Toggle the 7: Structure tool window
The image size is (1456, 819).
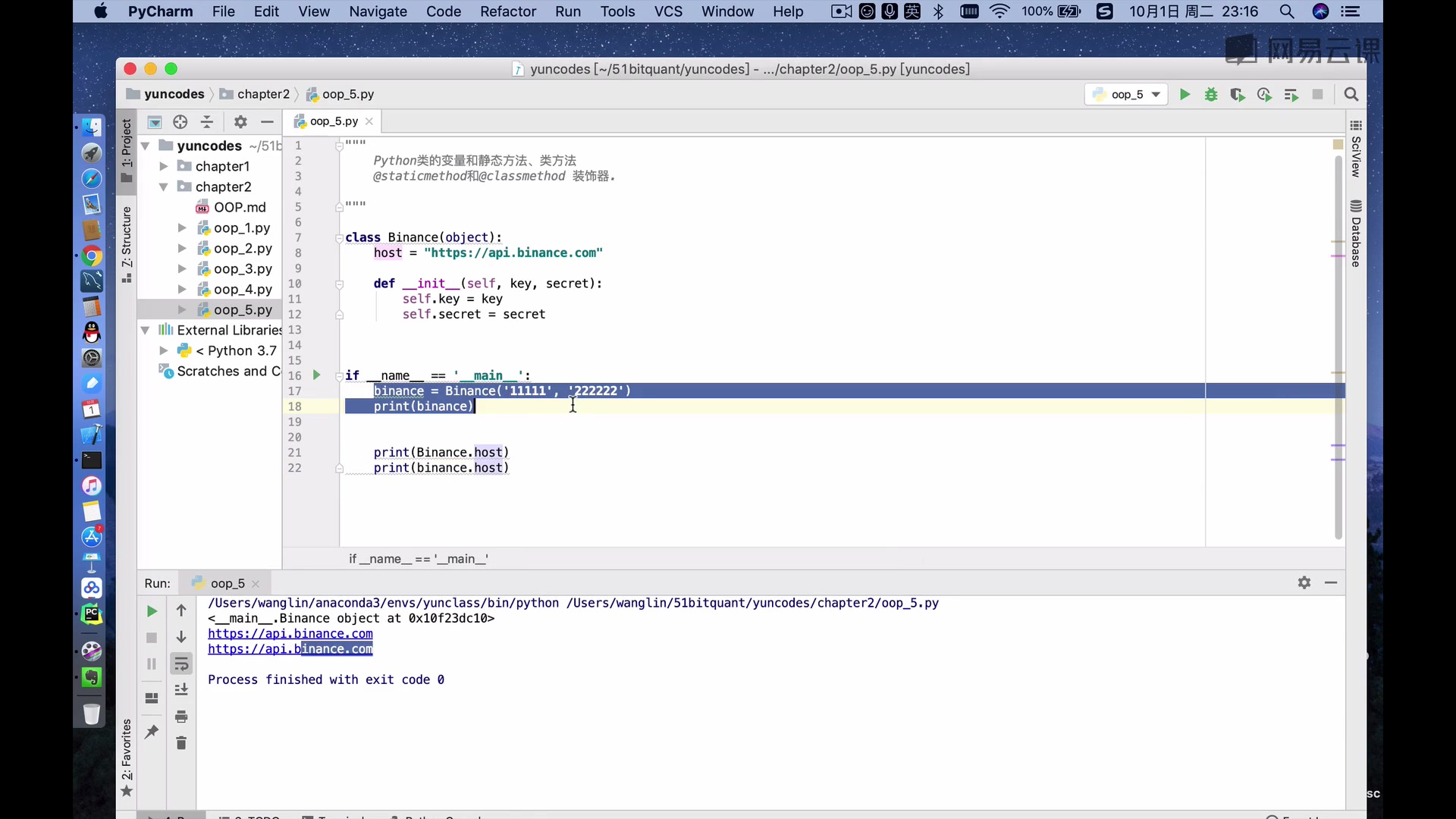(x=127, y=244)
